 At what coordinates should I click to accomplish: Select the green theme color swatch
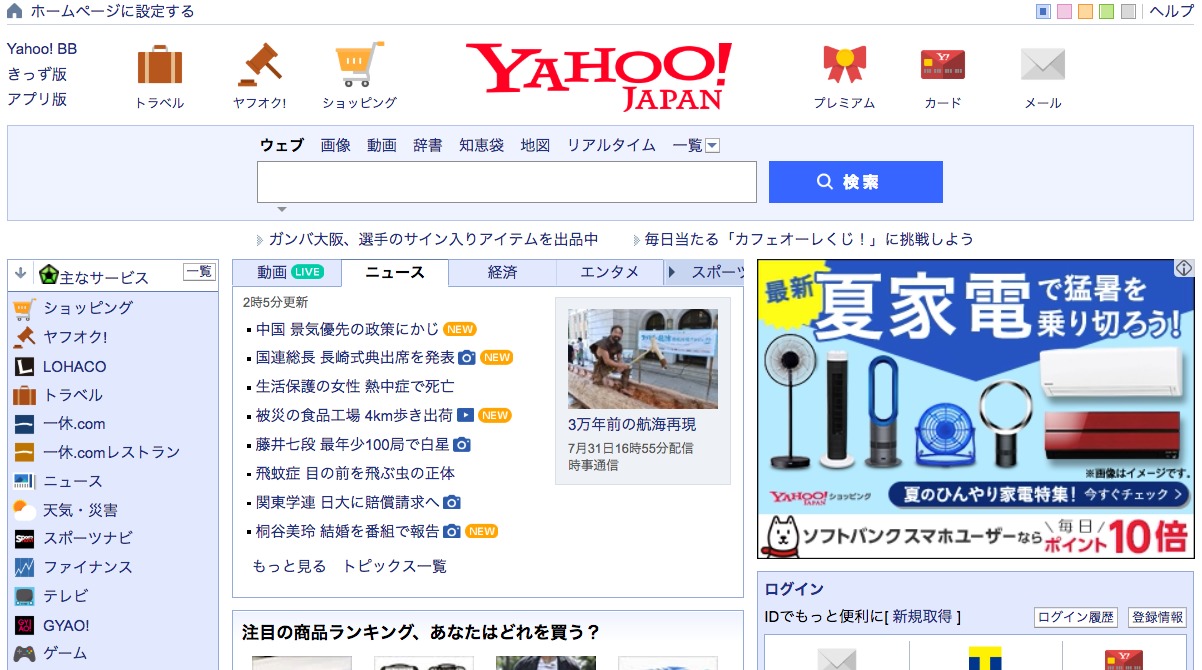[1107, 12]
